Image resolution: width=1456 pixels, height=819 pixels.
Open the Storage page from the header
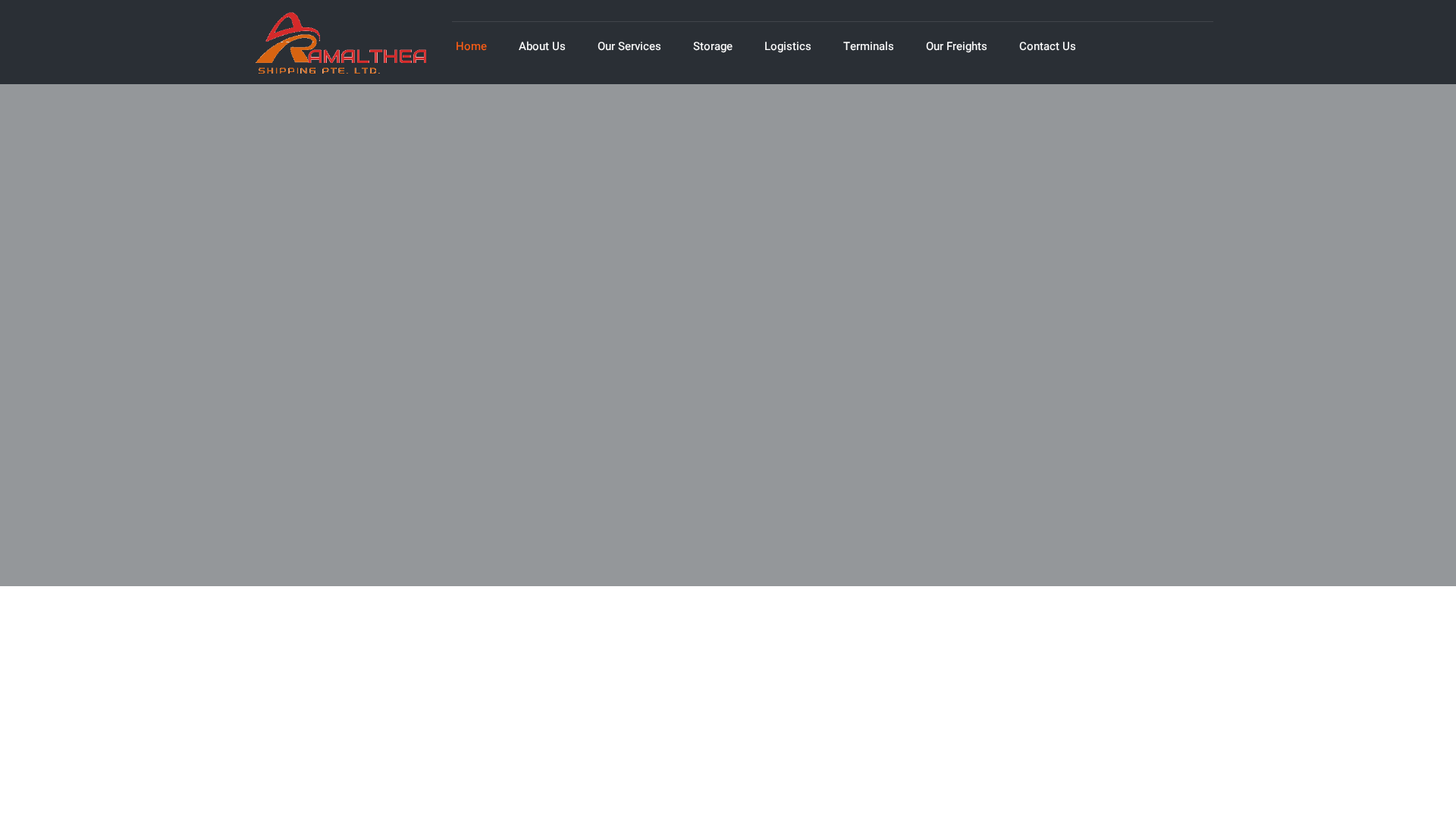[712, 46]
